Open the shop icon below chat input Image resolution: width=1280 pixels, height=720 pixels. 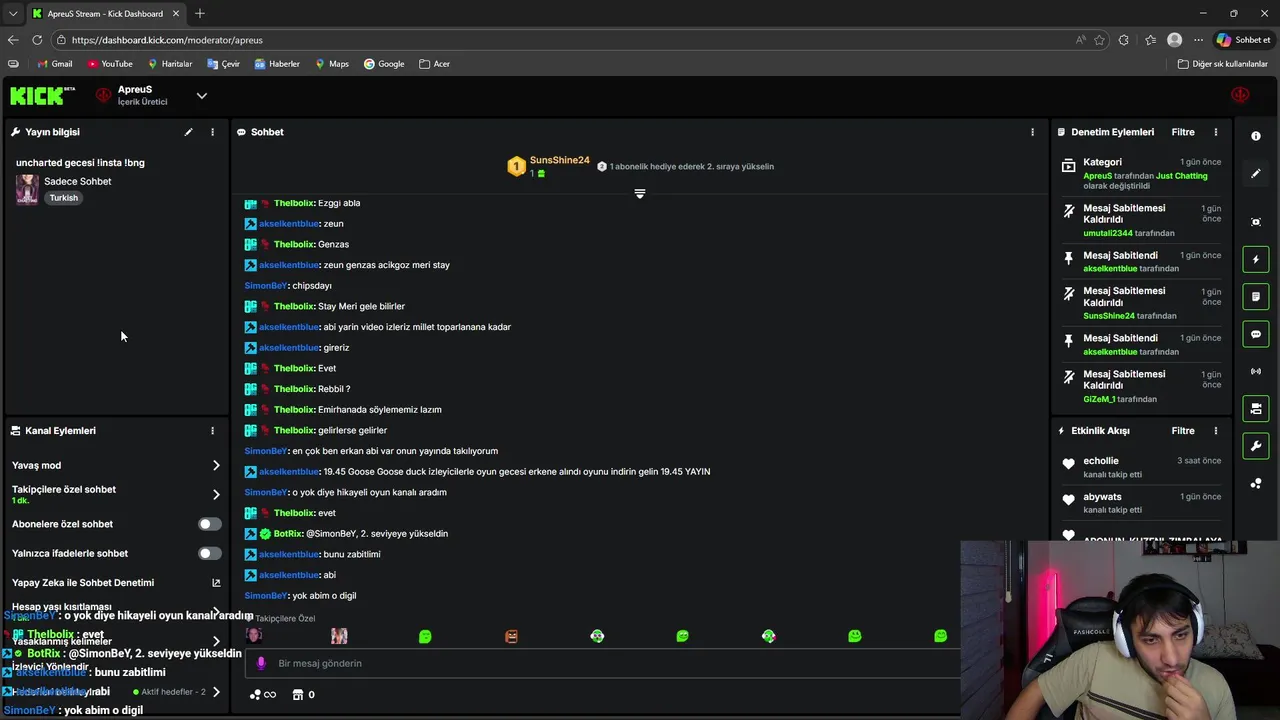tap(297, 695)
